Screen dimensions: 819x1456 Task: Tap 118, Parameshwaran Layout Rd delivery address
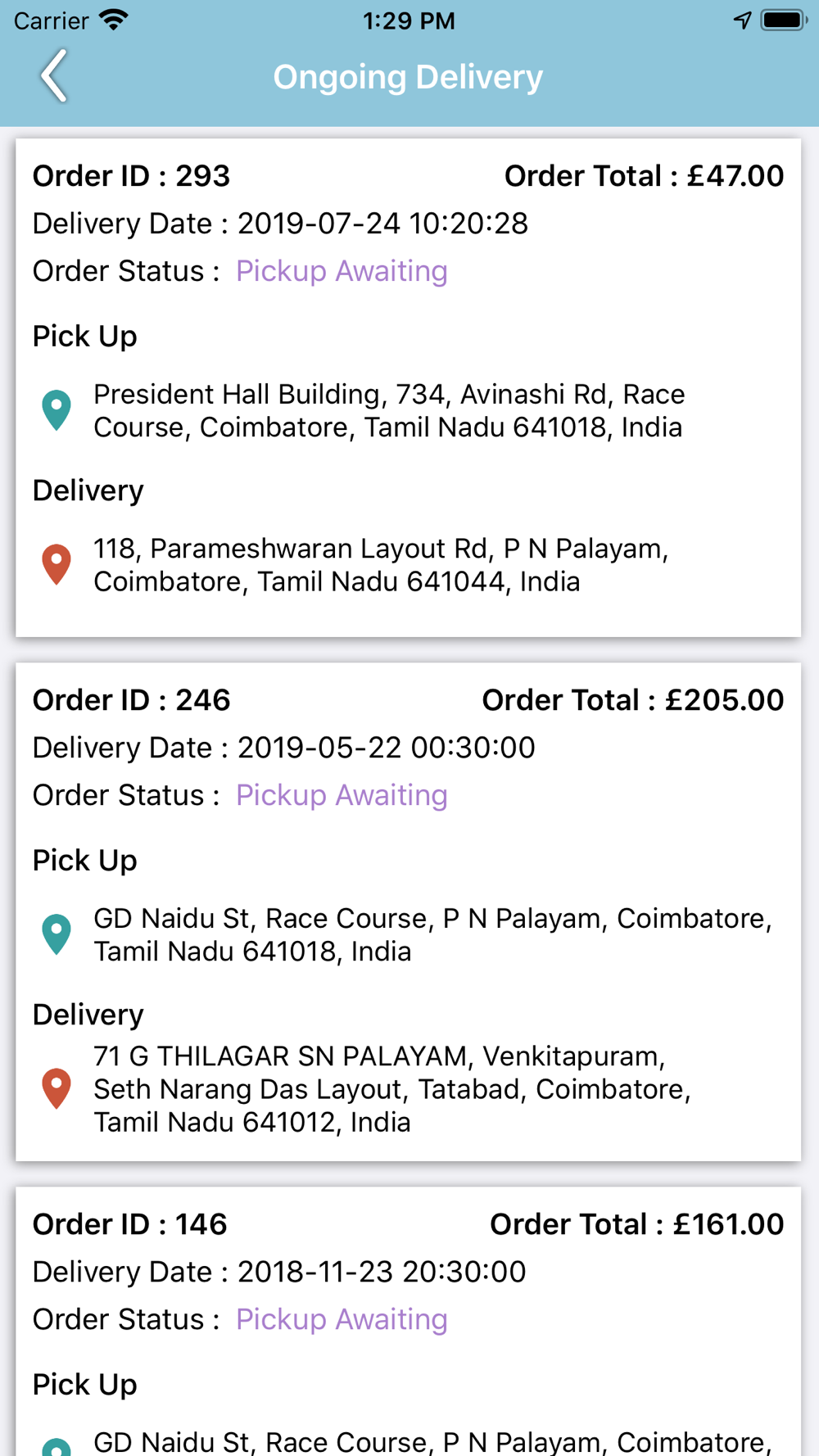pos(381,564)
